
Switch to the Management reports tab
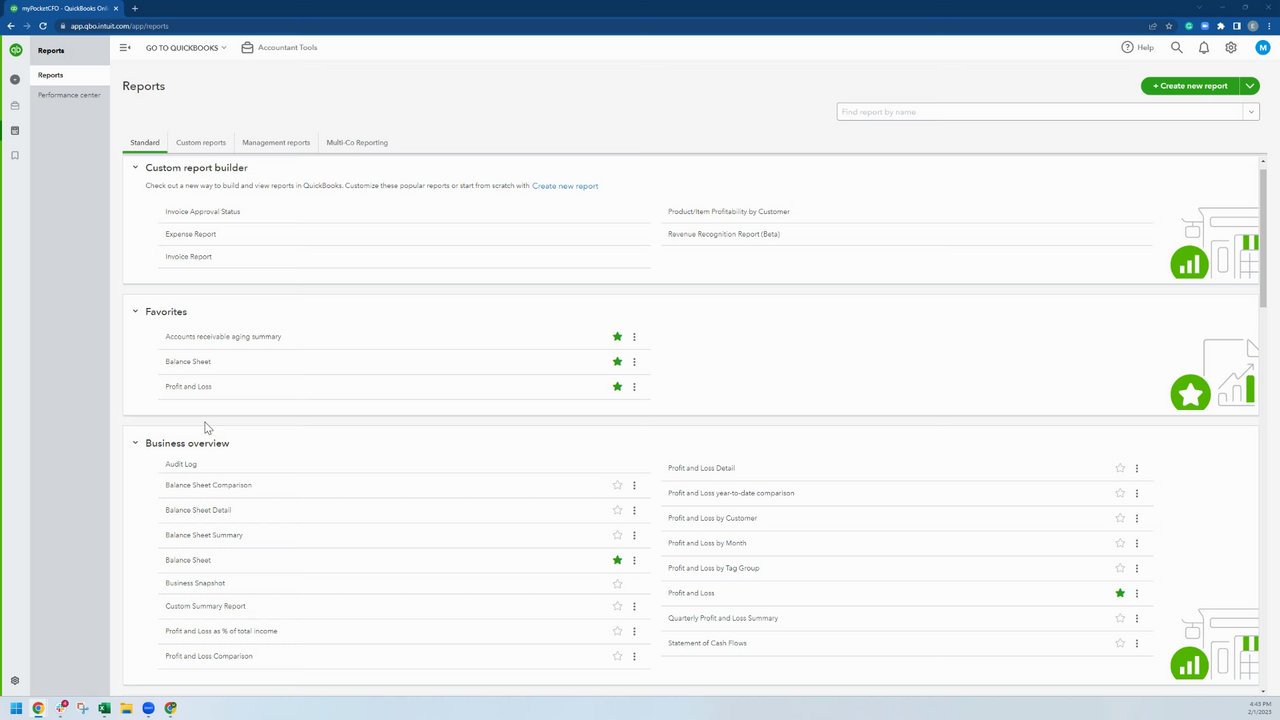[276, 142]
